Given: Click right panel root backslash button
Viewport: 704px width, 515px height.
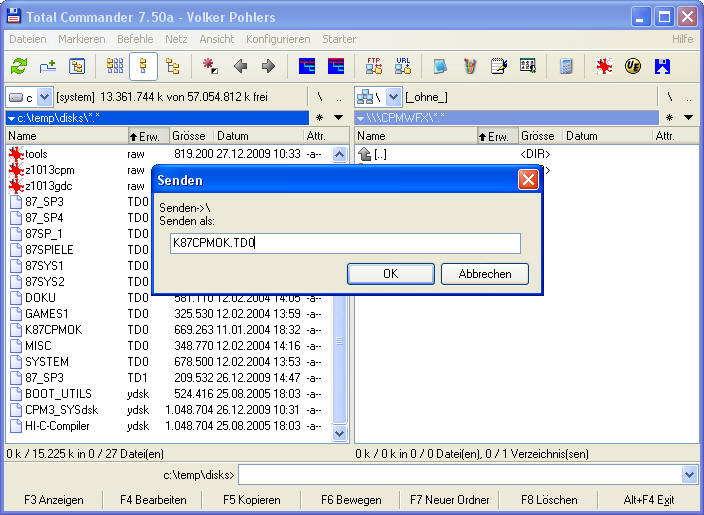Looking at the screenshot, I should [x=669, y=97].
